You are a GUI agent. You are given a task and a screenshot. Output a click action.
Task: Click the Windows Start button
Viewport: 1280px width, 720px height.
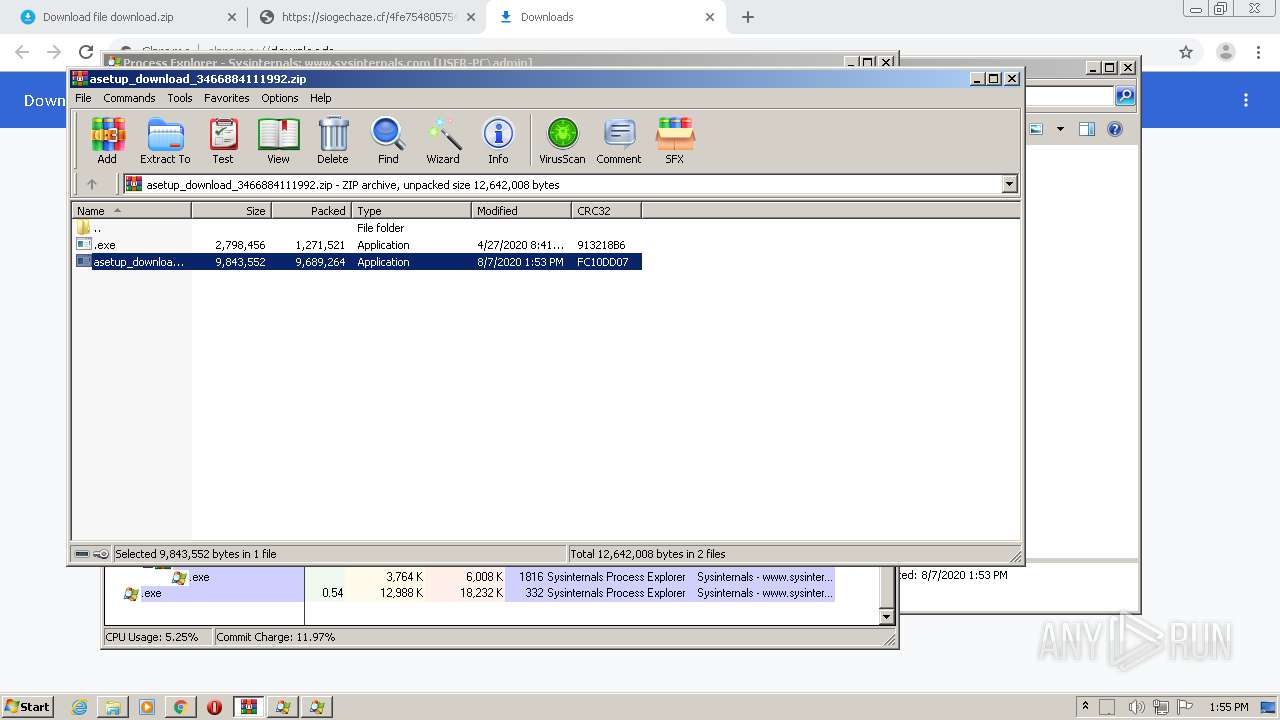28,707
